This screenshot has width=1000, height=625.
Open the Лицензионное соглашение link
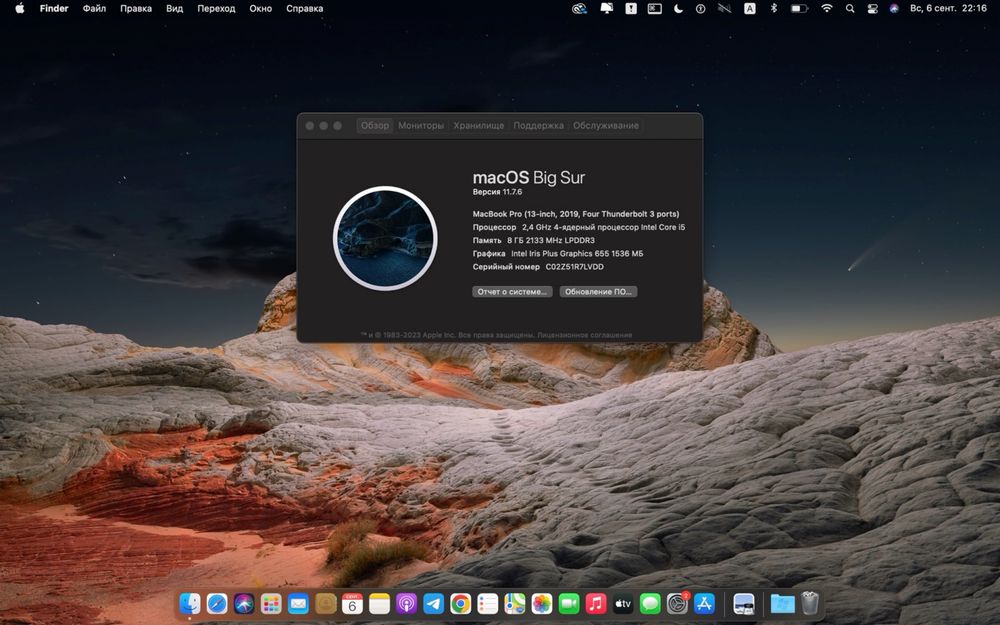(584, 335)
